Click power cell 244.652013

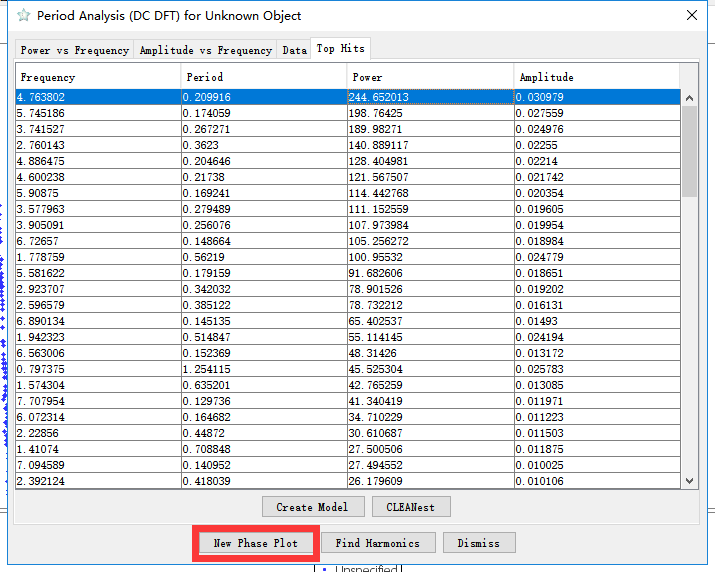[431, 97]
